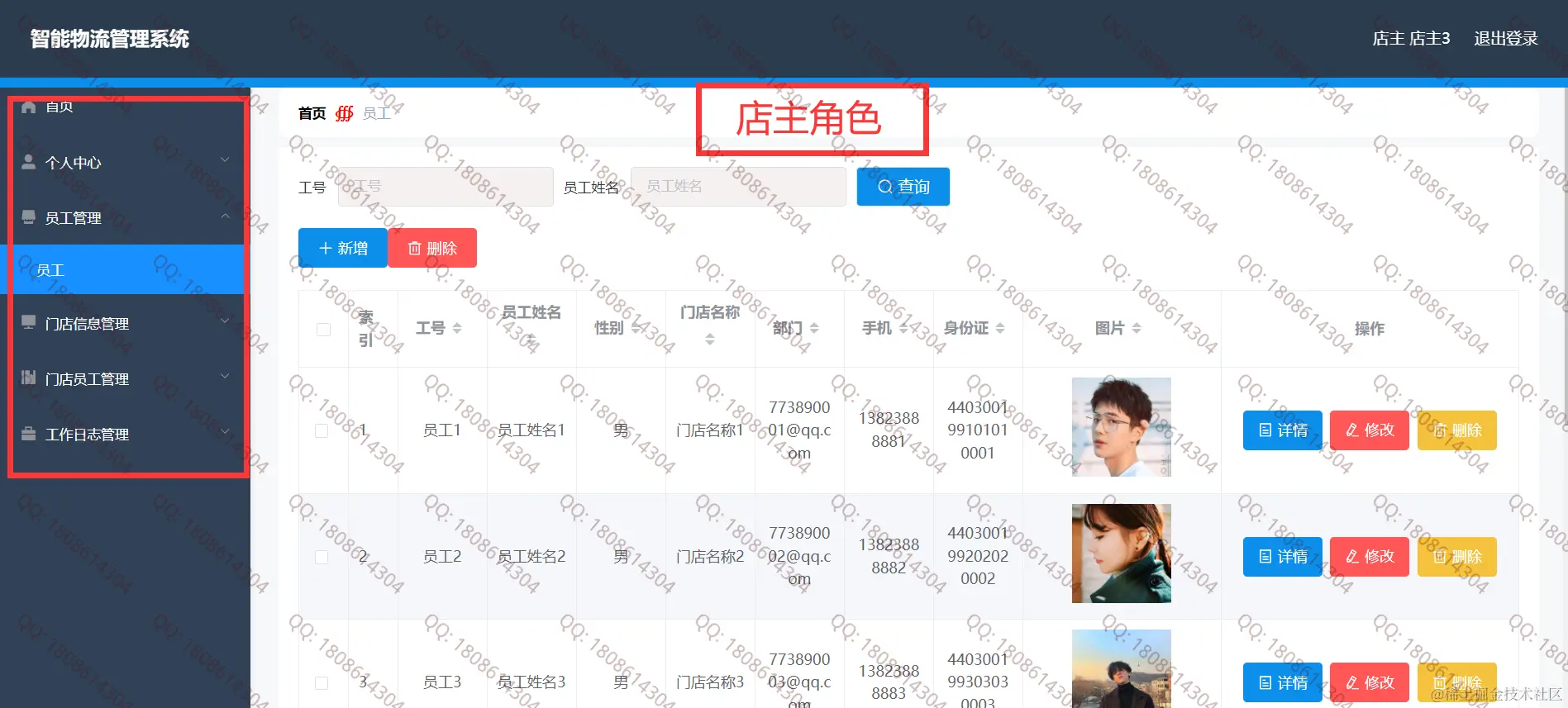Screen dimensions: 1568x708
Task: Click the 员工管理 sidebar icon
Action: click(29, 217)
